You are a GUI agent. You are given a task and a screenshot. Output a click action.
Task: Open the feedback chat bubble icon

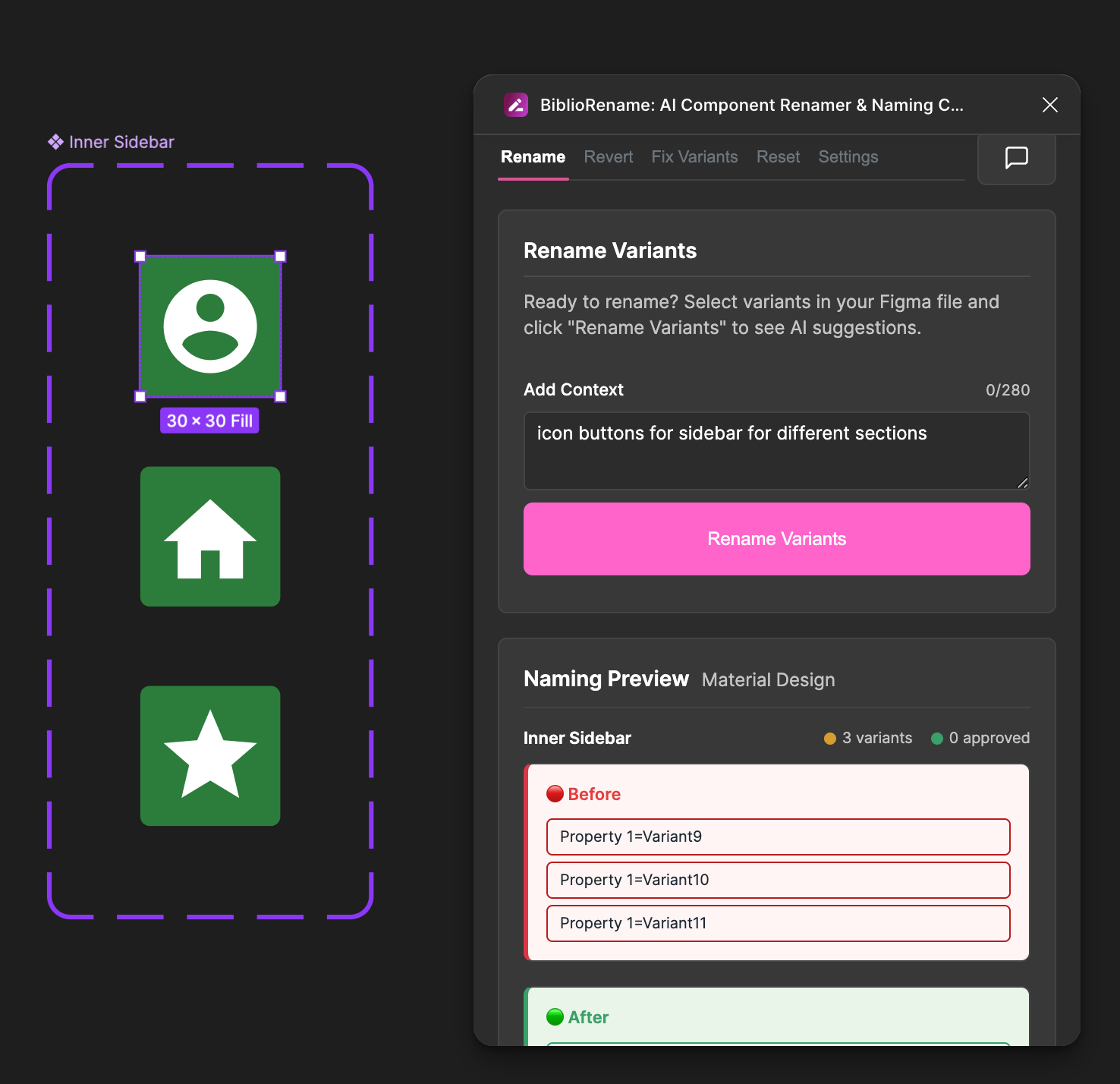point(1016,159)
